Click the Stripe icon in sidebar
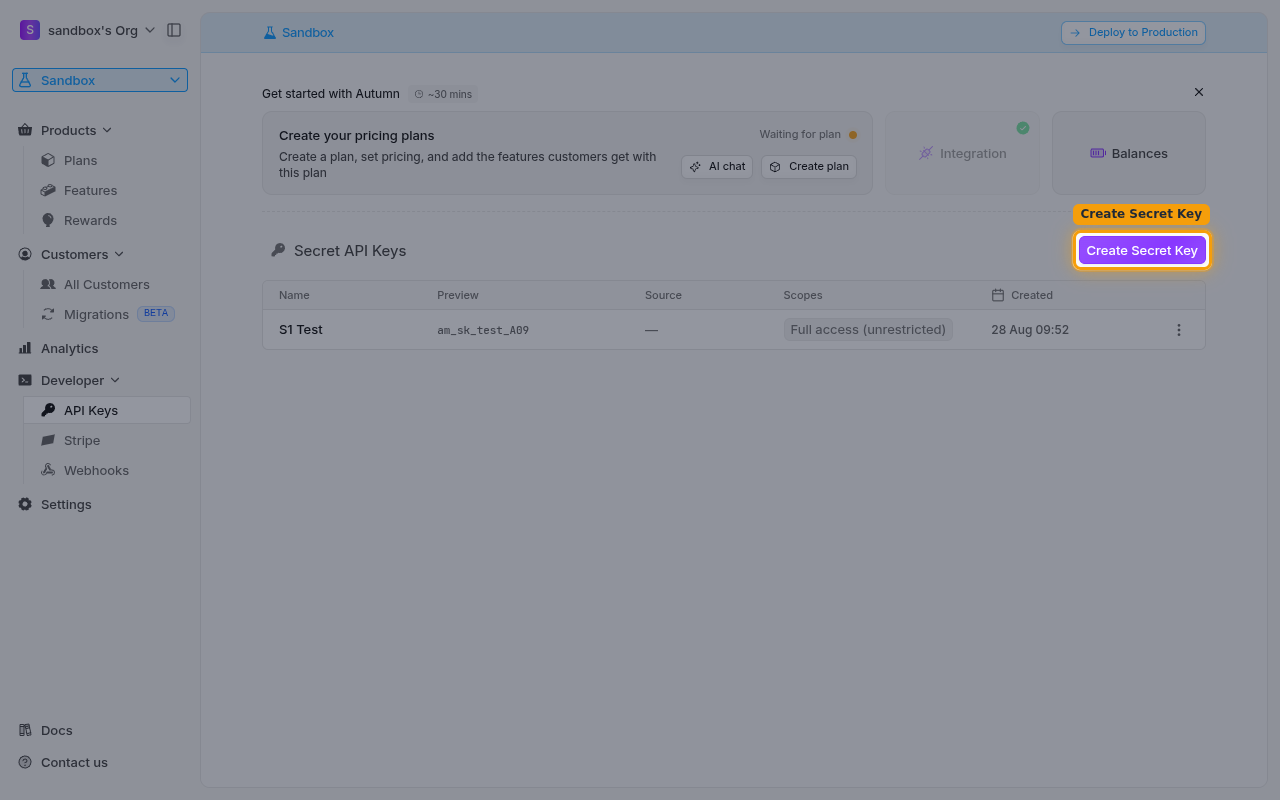1280x800 pixels. 48,440
